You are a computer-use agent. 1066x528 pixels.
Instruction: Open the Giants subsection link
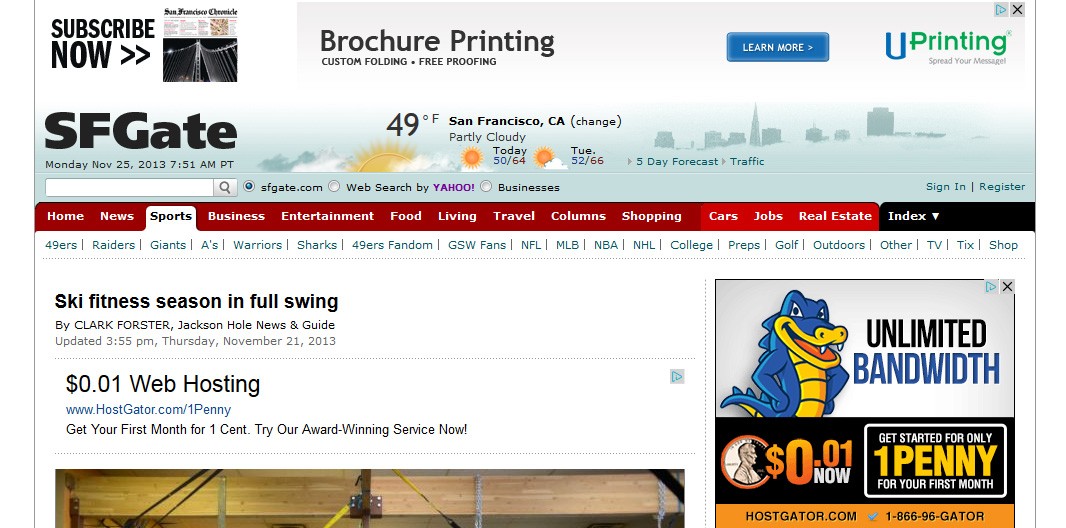coord(168,245)
